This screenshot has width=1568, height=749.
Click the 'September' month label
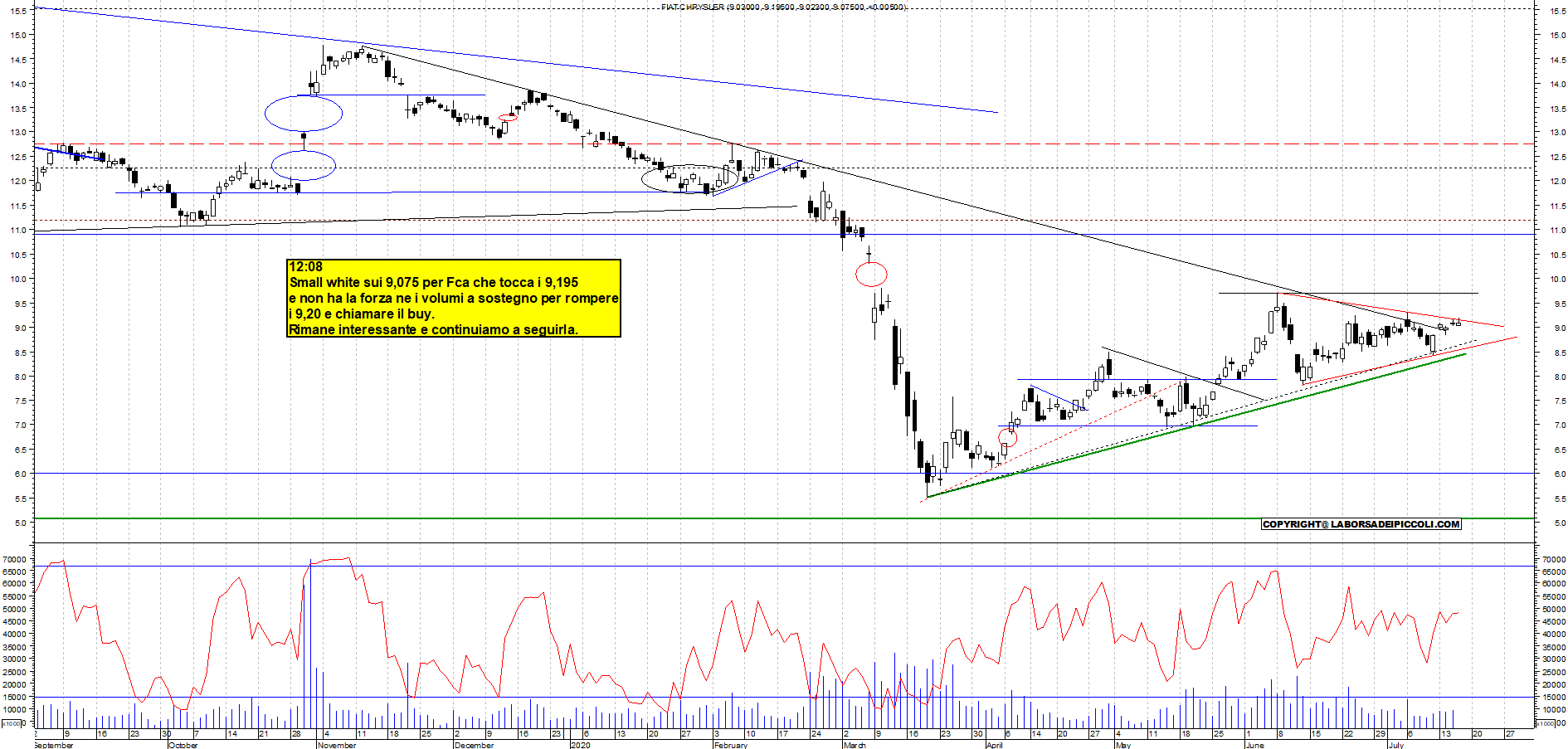tap(54, 745)
